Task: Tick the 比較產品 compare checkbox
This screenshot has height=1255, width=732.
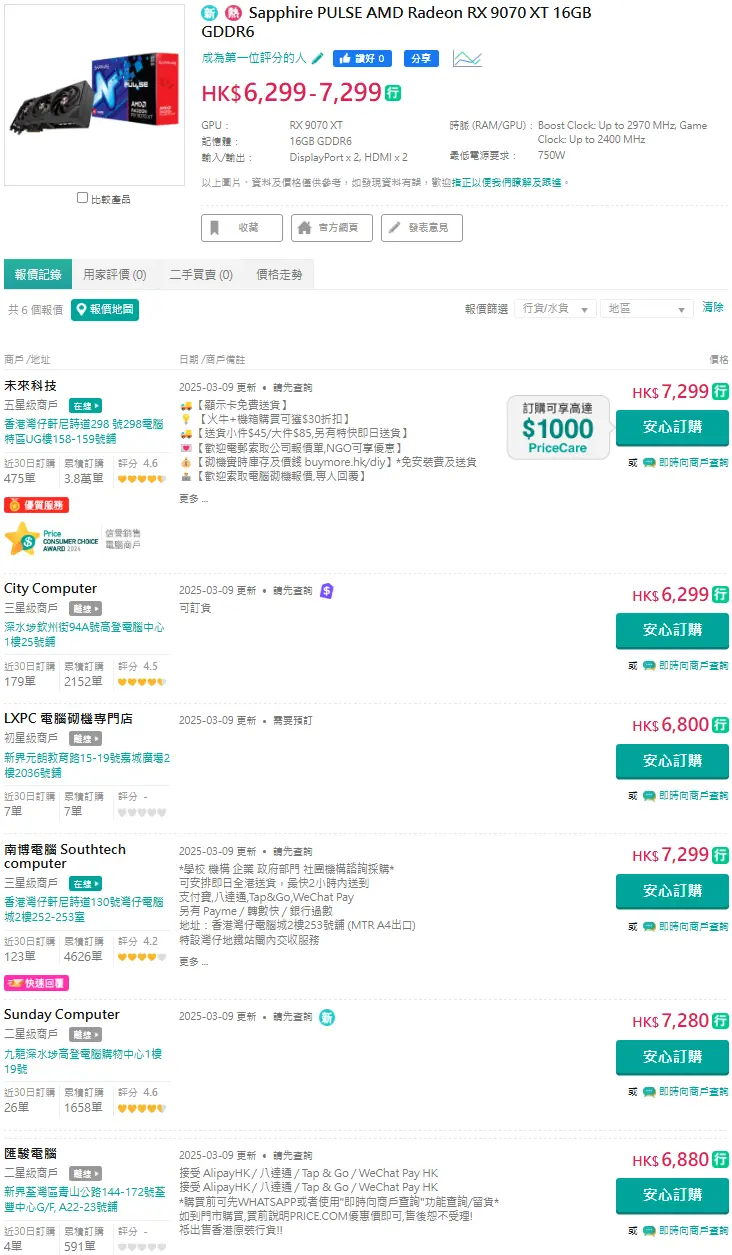Action: pos(82,198)
